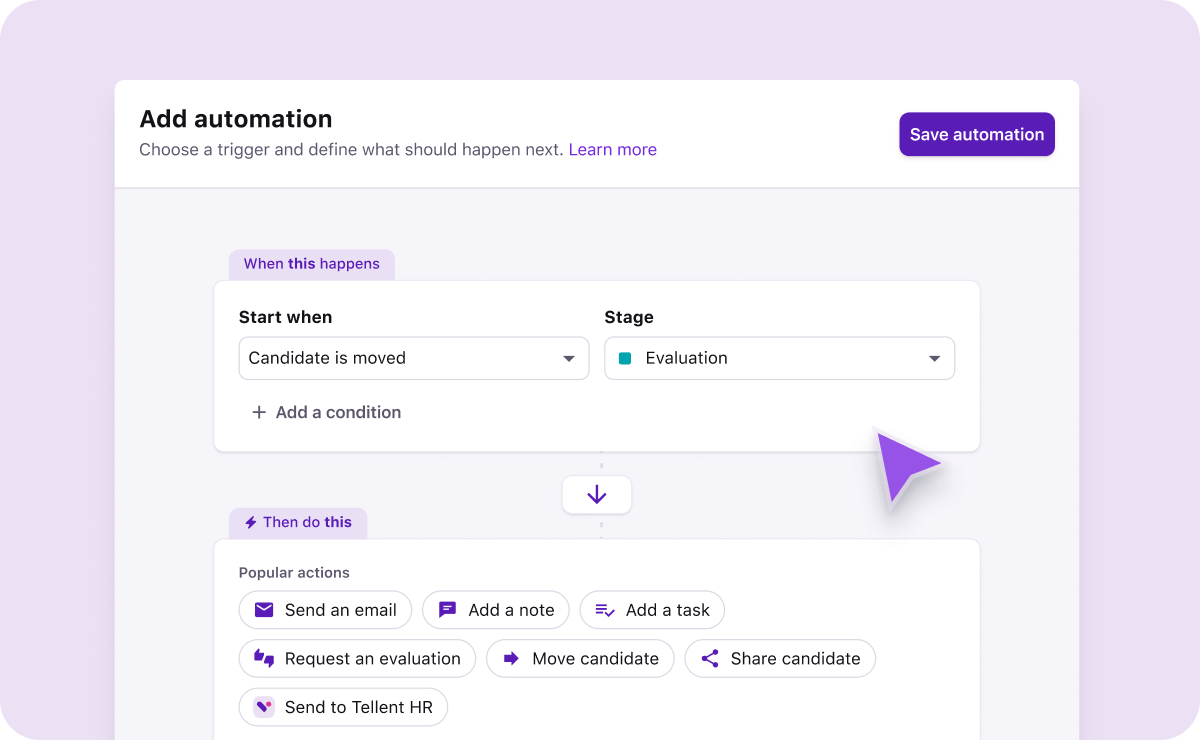Image resolution: width=1200 pixels, height=740 pixels.
Task: Open the Start when dropdown
Action: point(413,358)
